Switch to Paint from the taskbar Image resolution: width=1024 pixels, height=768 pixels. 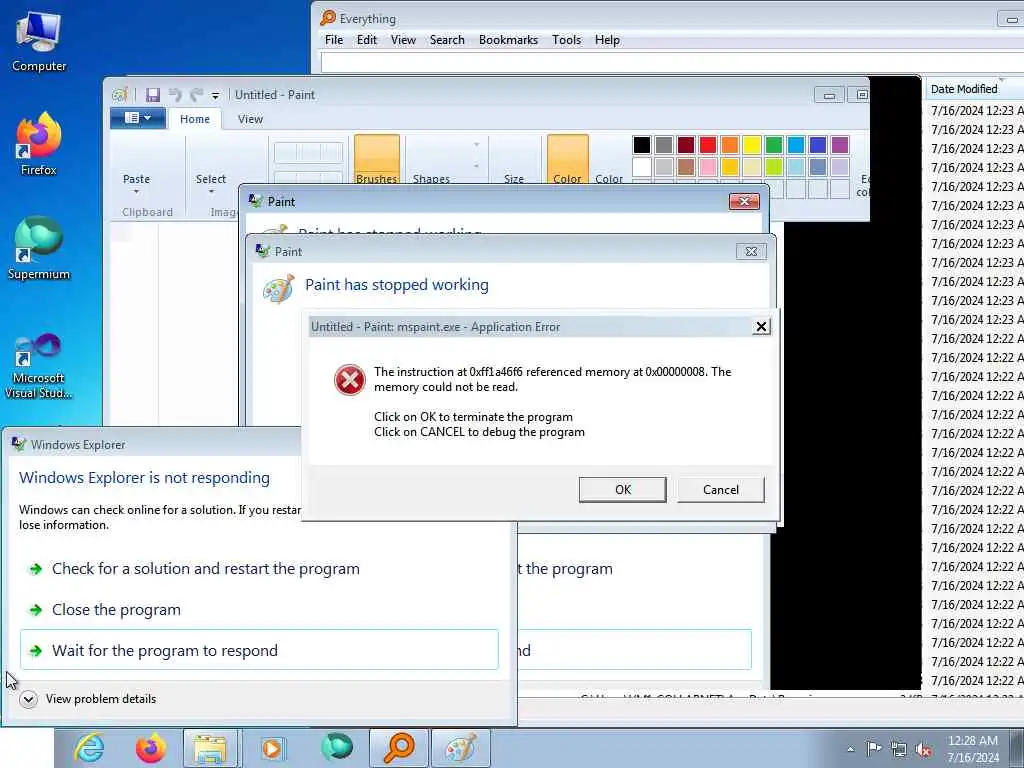click(460, 748)
